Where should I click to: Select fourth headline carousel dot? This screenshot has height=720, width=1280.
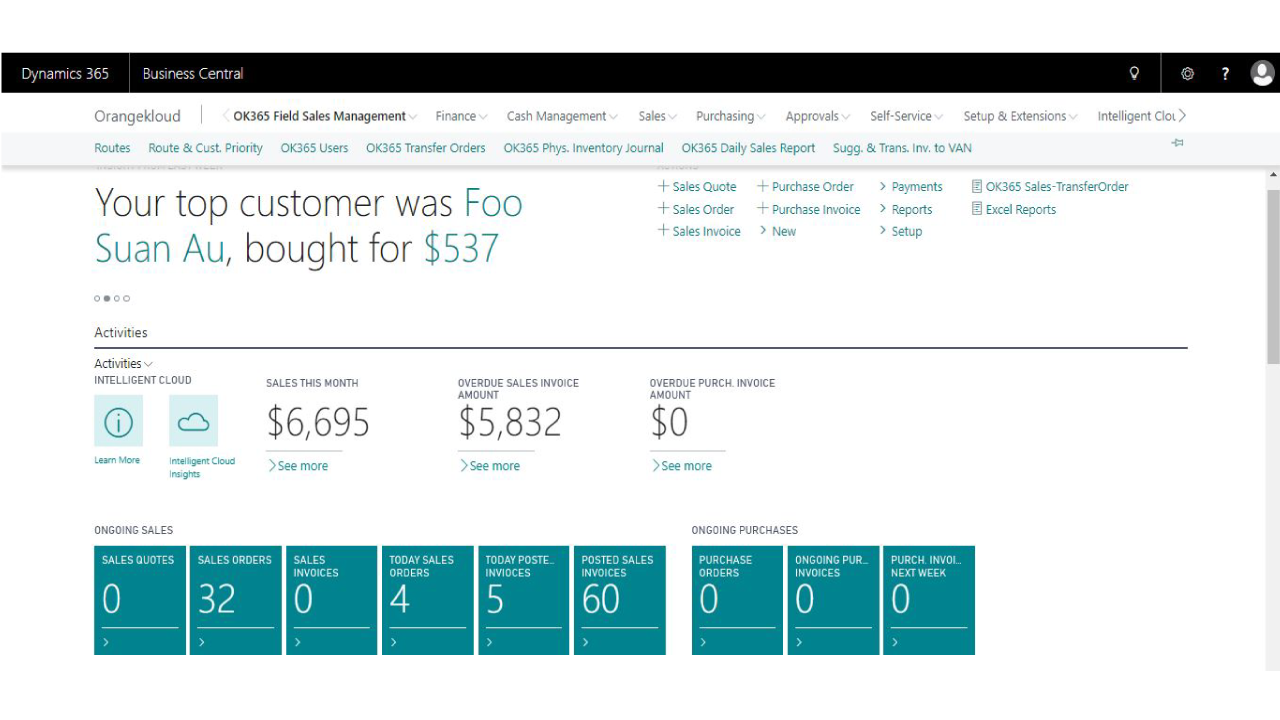coord(127,298)
